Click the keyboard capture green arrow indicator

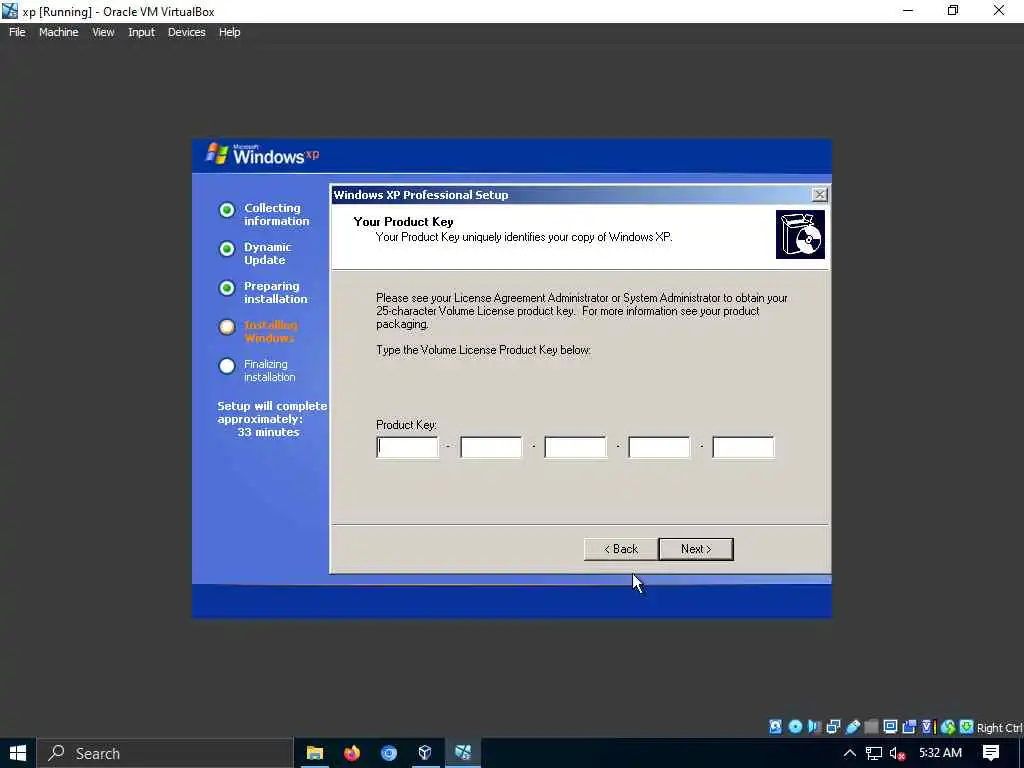(967, 727)
